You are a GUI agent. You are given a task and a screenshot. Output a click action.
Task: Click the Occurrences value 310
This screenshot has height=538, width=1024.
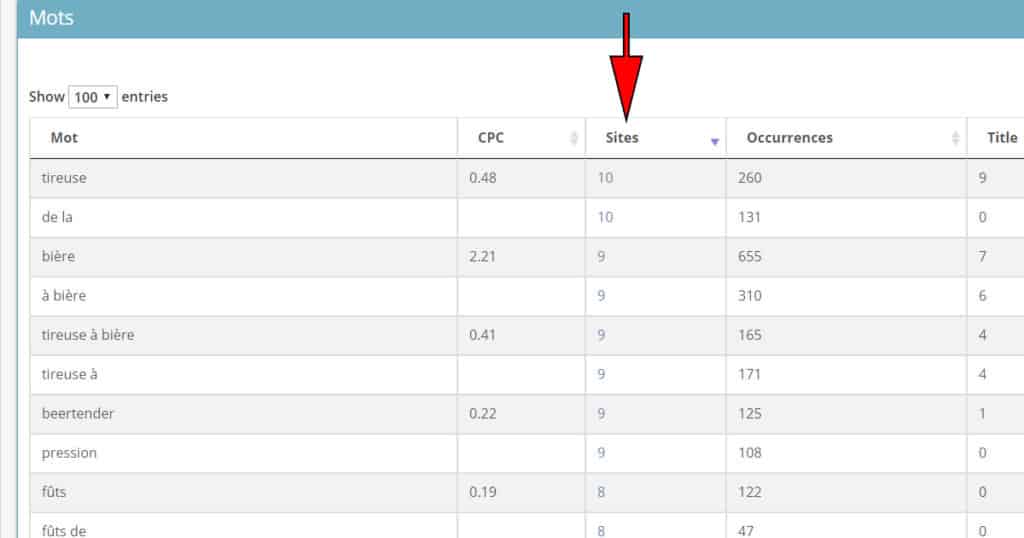coord(750,295)
